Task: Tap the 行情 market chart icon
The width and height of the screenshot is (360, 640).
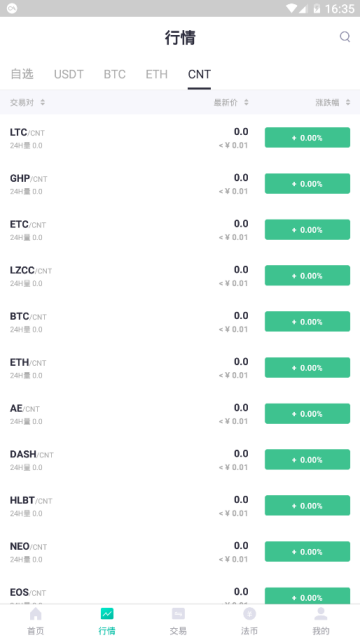Action: (107, 613)
